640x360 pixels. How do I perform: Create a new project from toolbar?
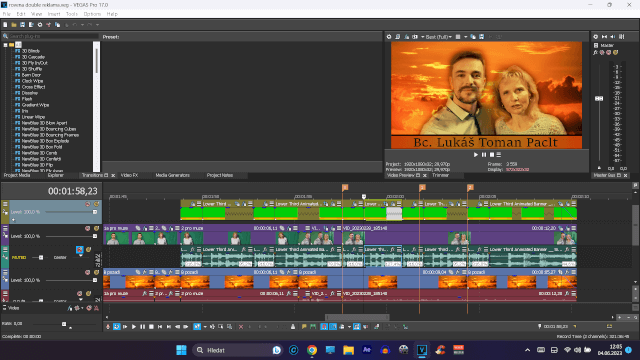pos(5,25)
